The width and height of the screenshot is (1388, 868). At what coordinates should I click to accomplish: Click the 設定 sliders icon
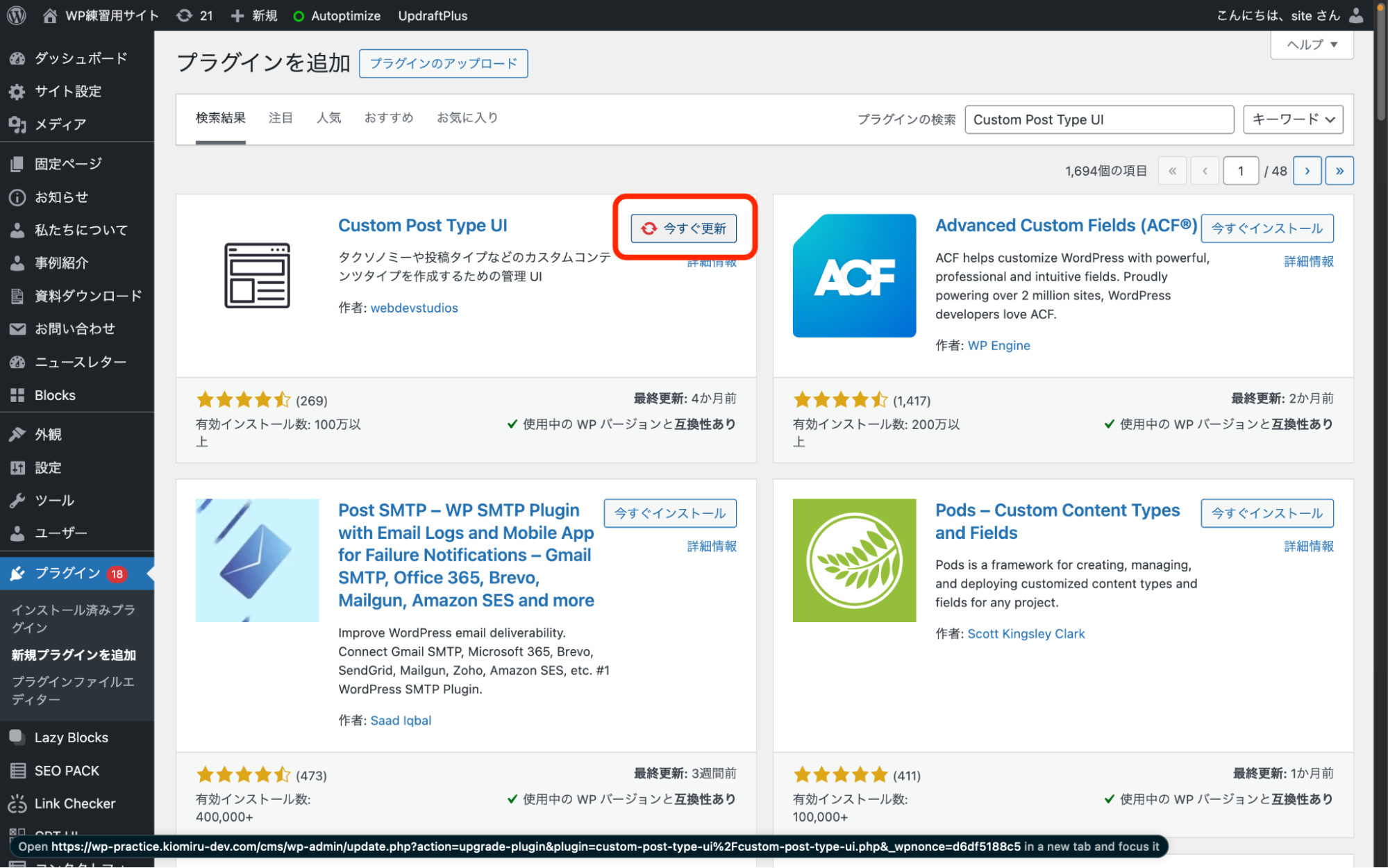pyautogui.click(x=17, y=468)
